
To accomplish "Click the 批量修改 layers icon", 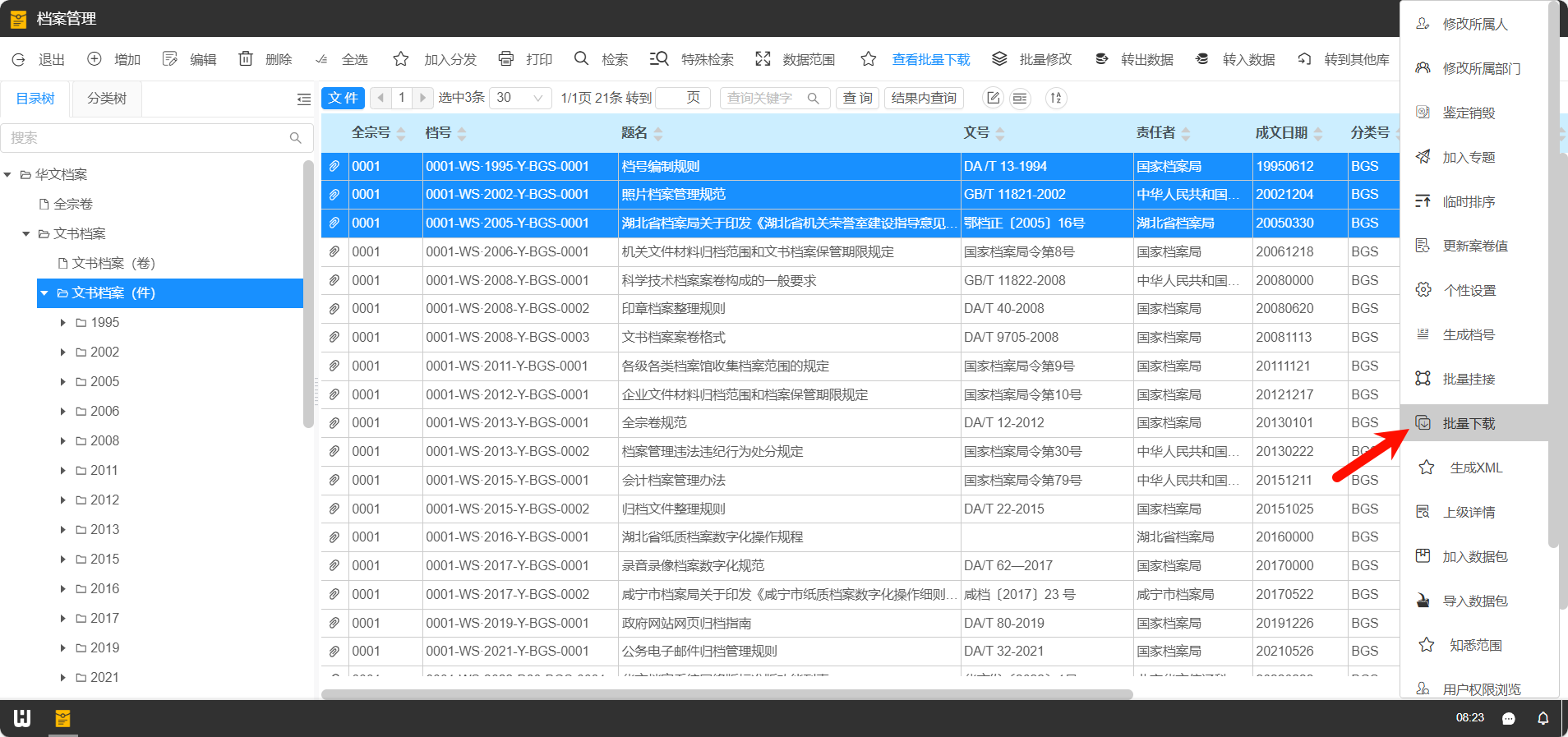I will click(999, 59).
